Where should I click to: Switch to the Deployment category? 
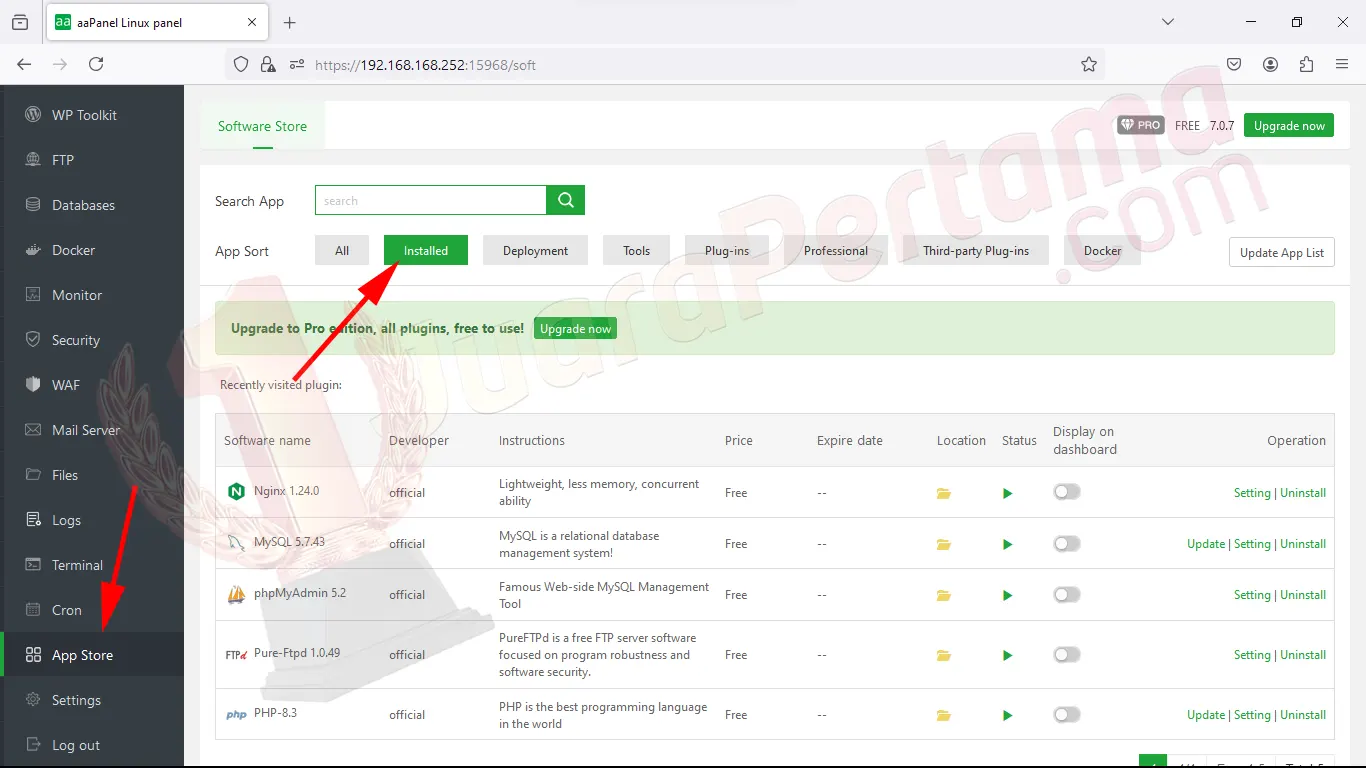(535, 250)
